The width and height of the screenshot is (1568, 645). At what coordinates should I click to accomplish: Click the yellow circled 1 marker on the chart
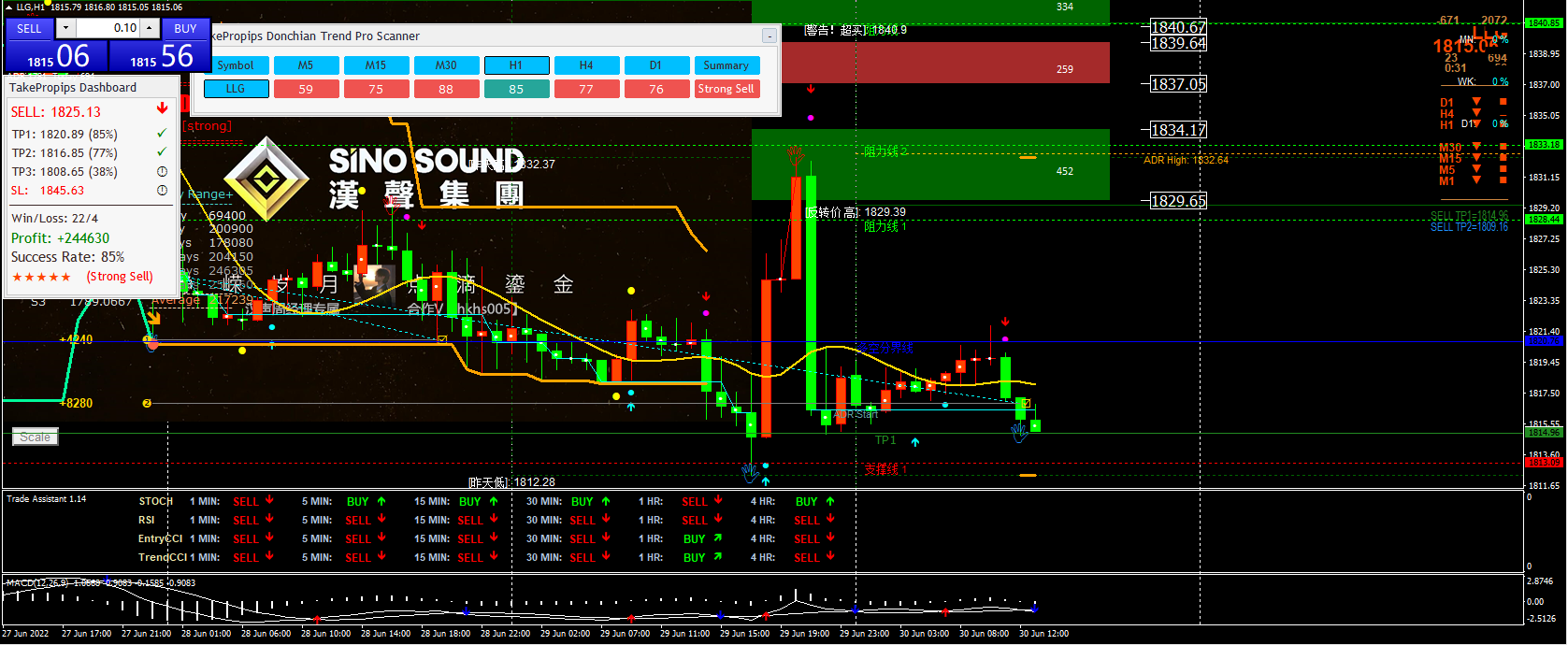coord(147,340)
